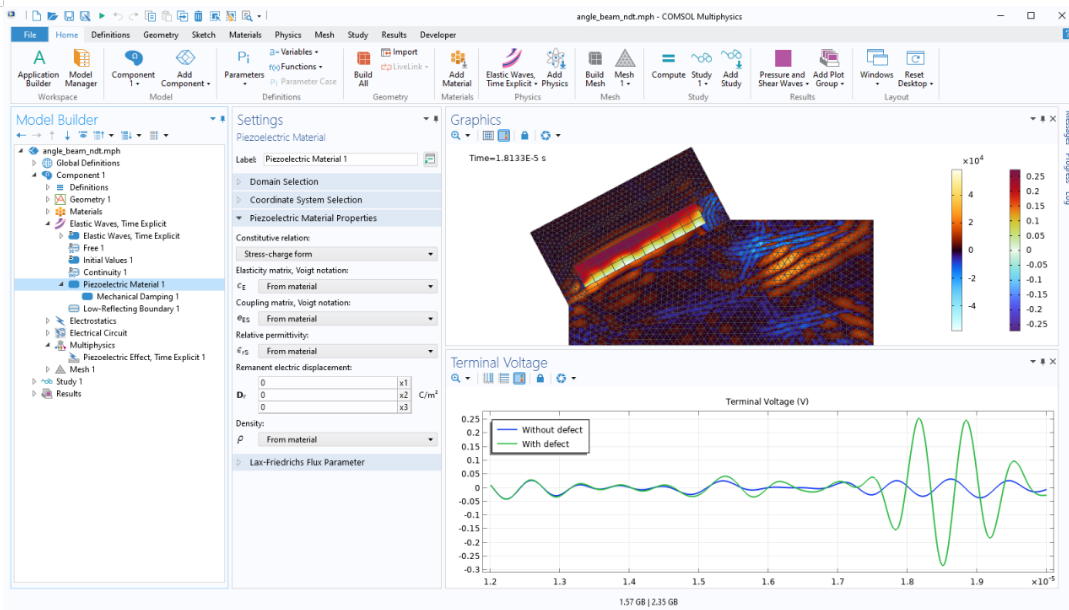The height and width of the screenshot is (610, 1069).
Task: Click the green run arrow in quick access toolbar
Action: click(102, 16)
